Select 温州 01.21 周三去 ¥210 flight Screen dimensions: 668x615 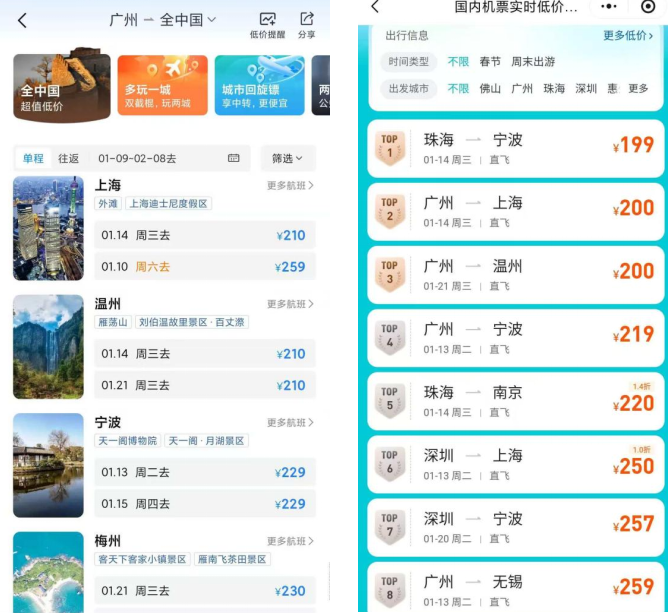205,385
